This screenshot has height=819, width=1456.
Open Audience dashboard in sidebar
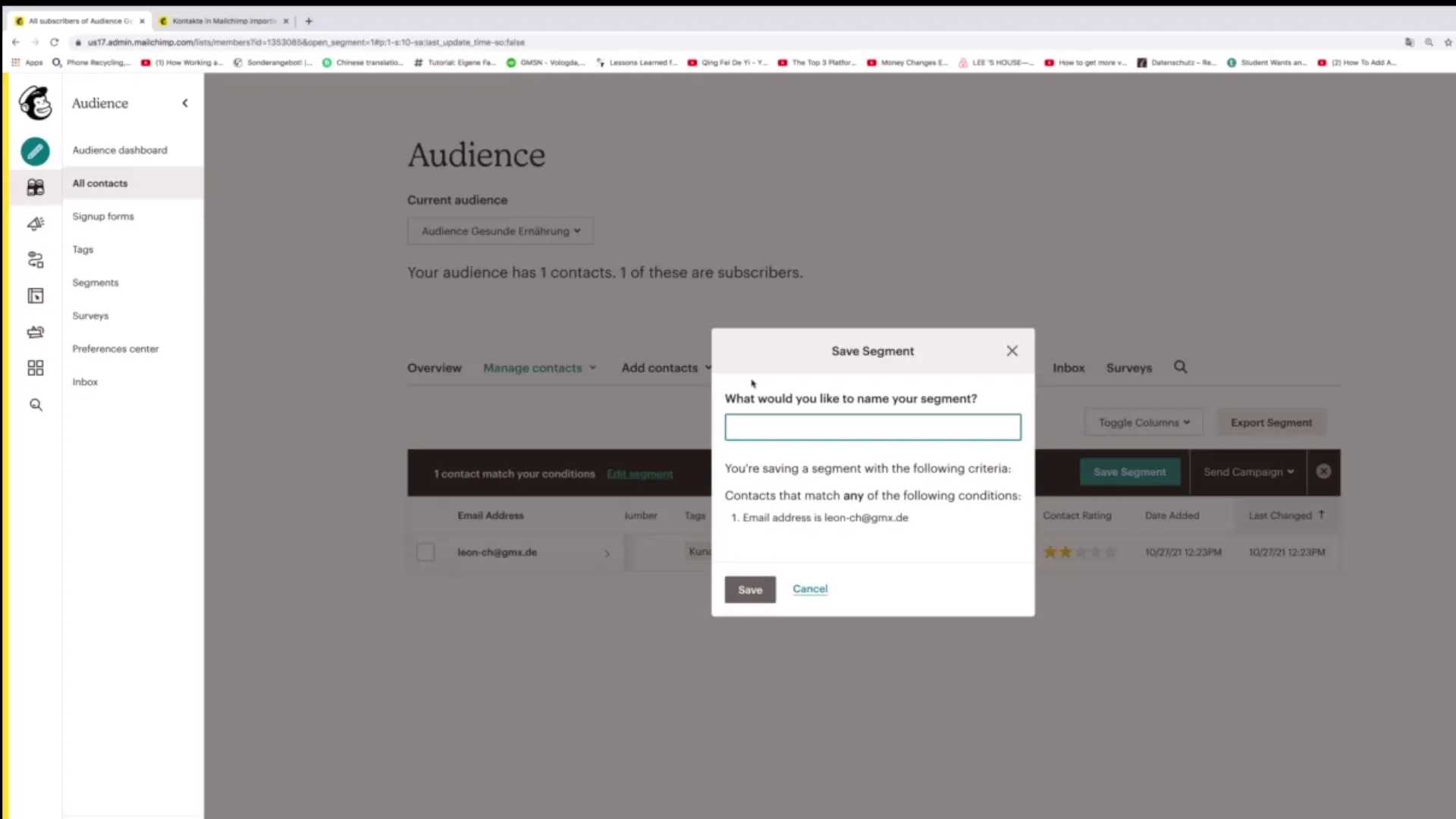point(120,150)
